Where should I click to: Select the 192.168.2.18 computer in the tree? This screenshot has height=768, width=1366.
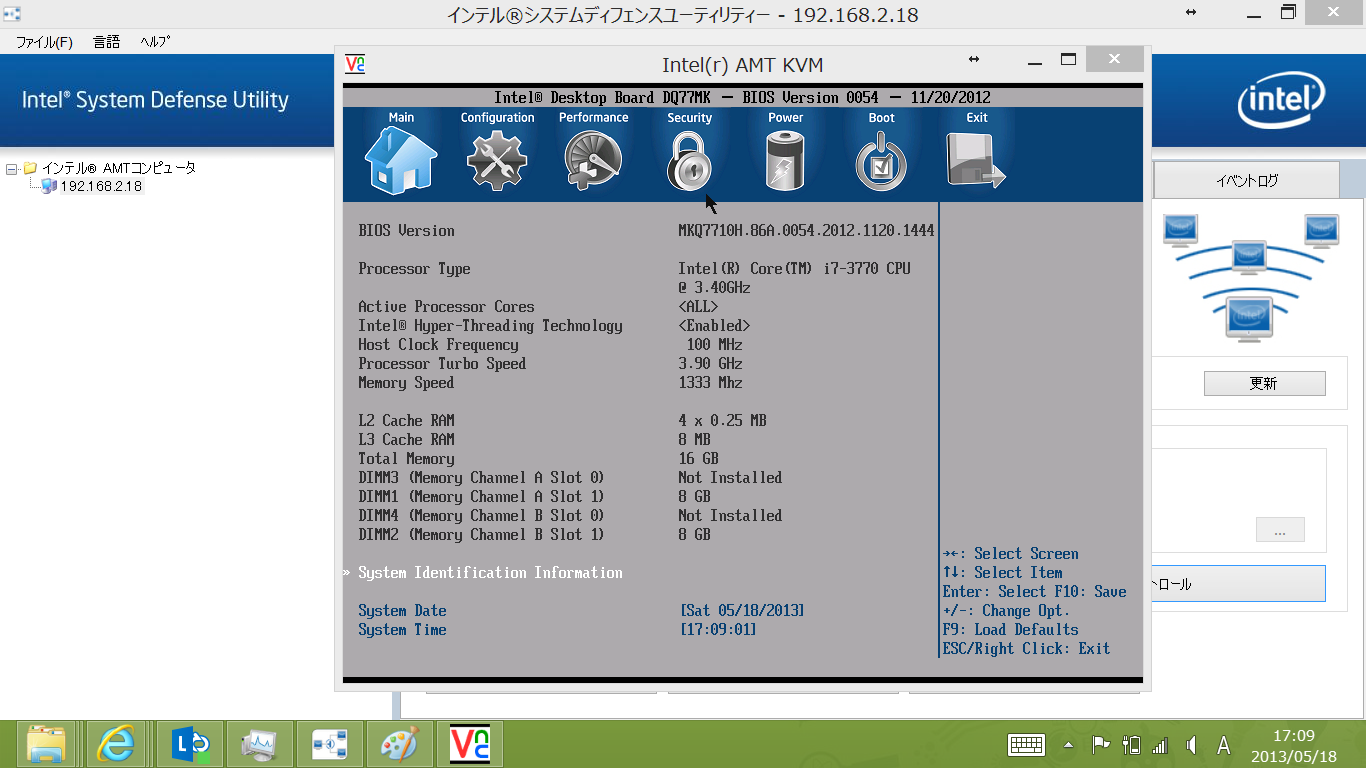101,186
